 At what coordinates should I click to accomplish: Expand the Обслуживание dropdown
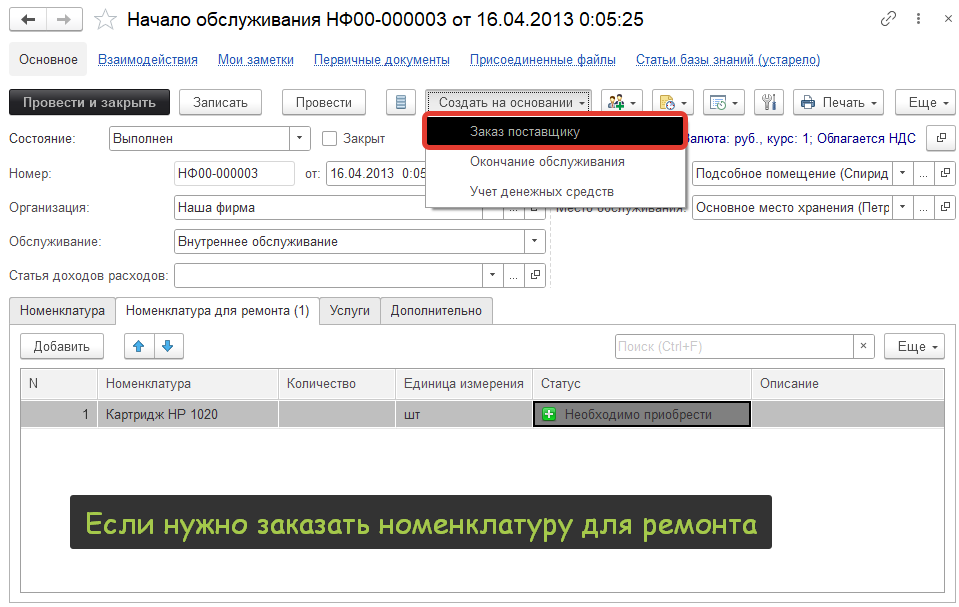coord(535,241)
